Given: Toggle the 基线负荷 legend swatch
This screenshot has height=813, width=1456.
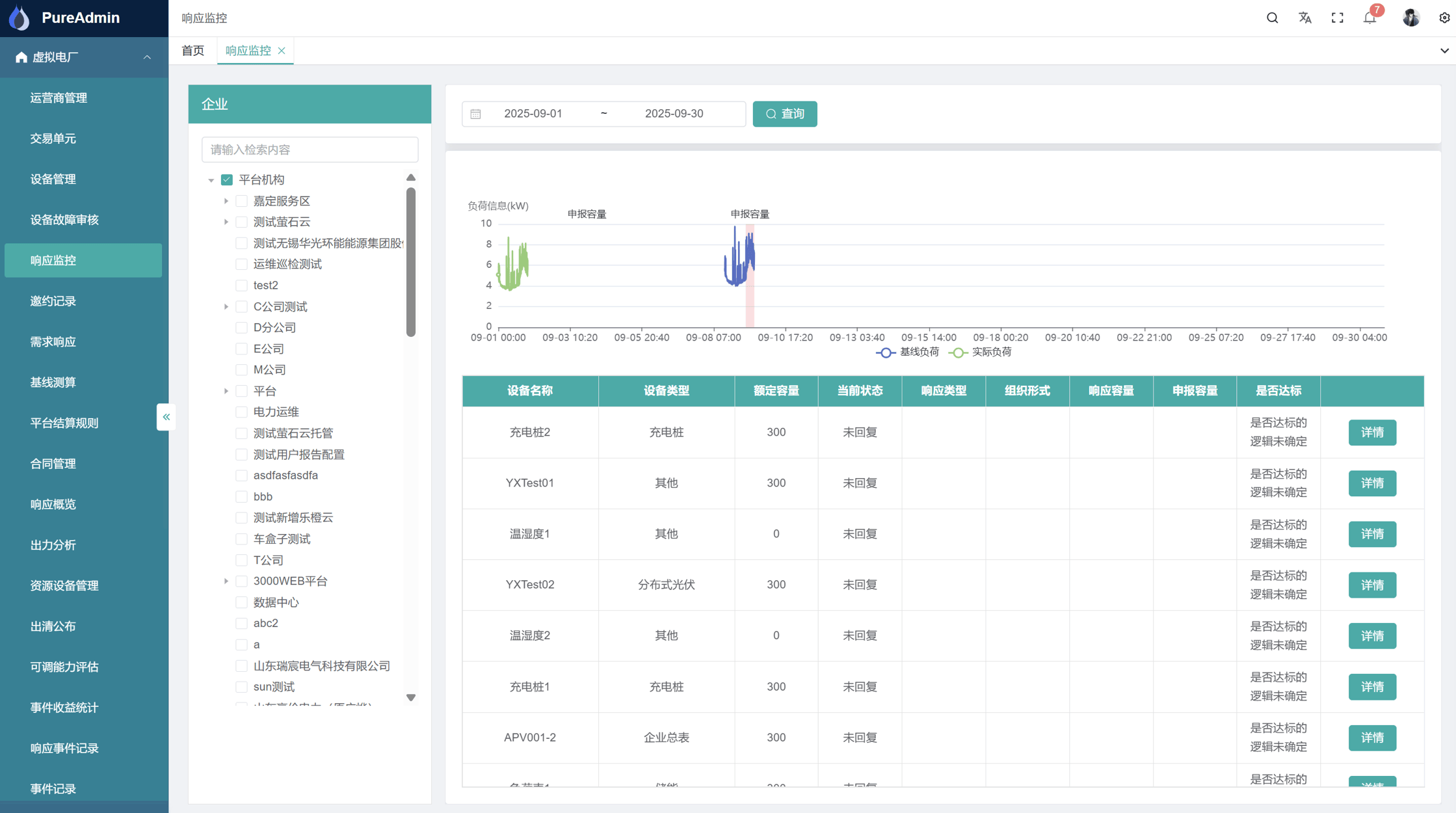Looking at the screenshot, I should coord(885,353).
